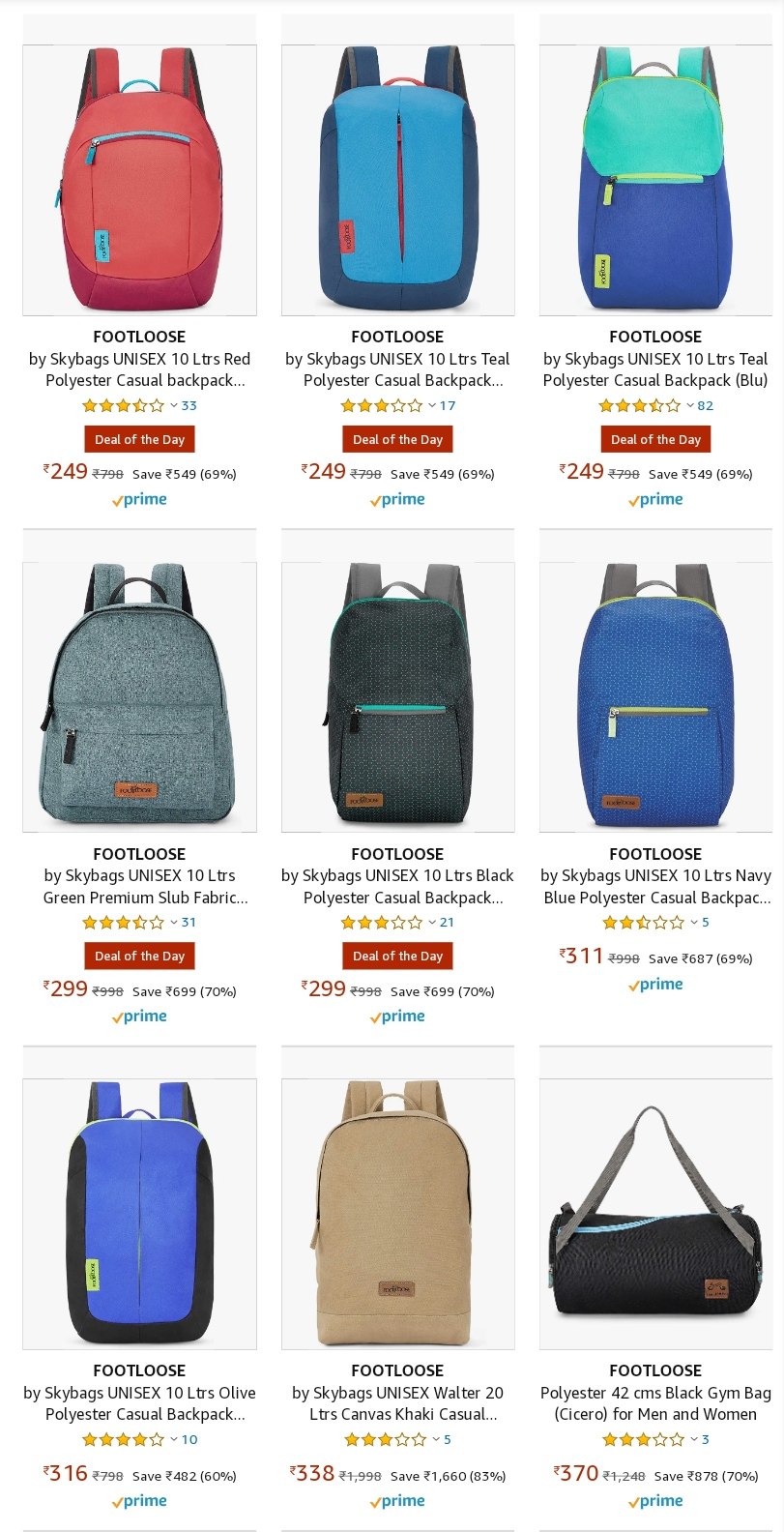Screen dimensions: 784x1532
Task: Expand rating dropdown next to 33 reviews
Action: pyautogui.click(x=174, y=406)
